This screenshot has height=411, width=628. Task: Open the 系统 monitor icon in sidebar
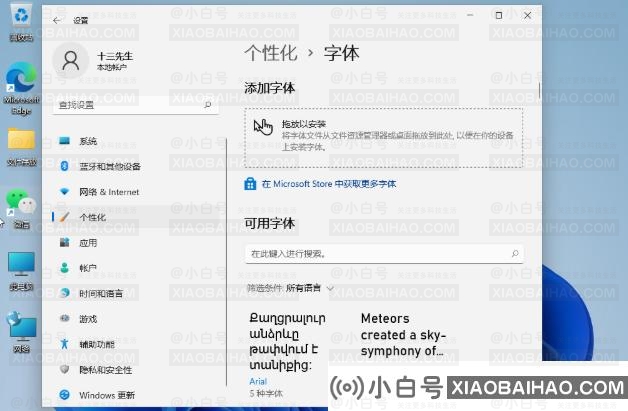[64, 141]
